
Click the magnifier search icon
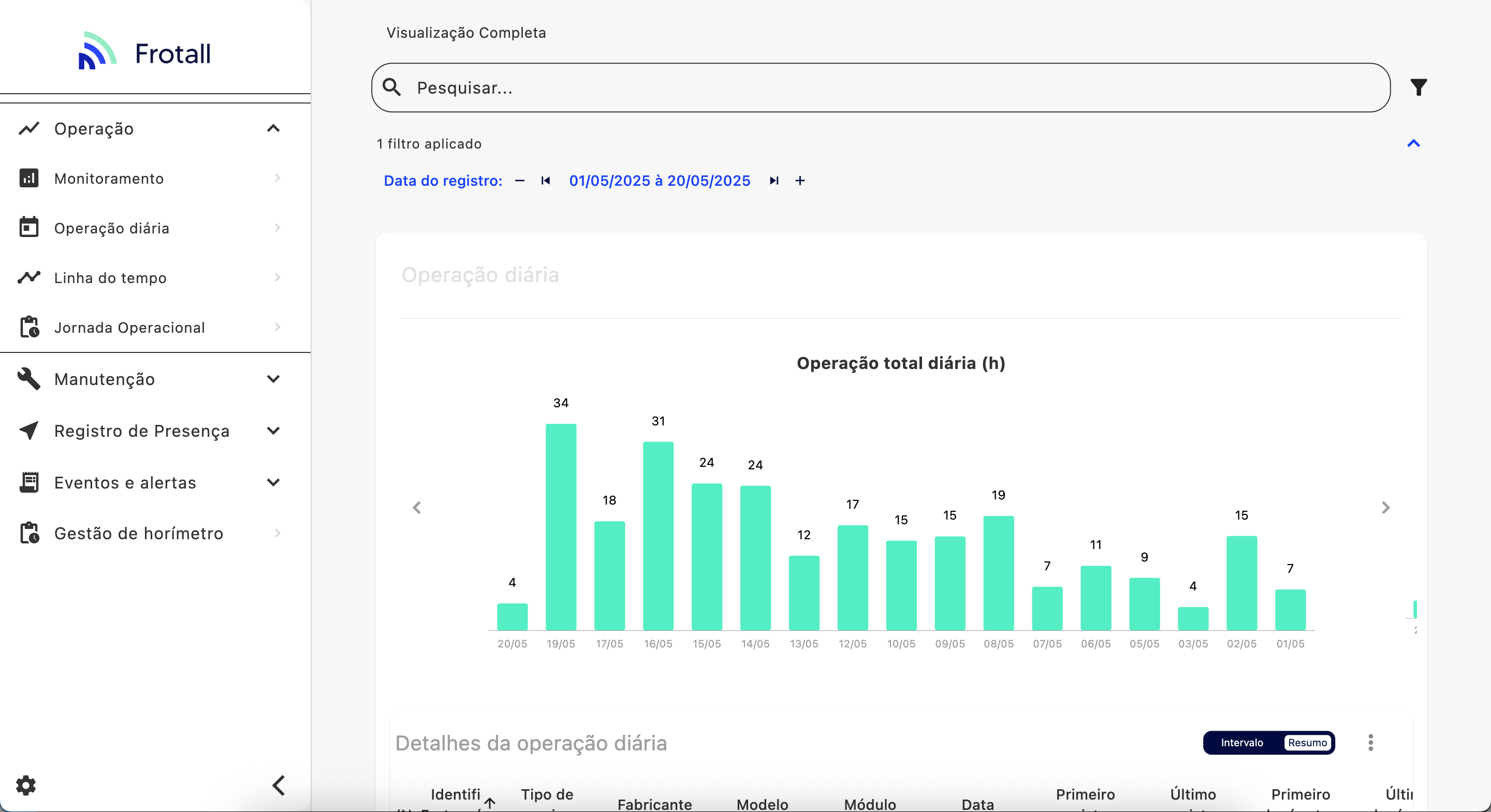[x=392, y=87]
